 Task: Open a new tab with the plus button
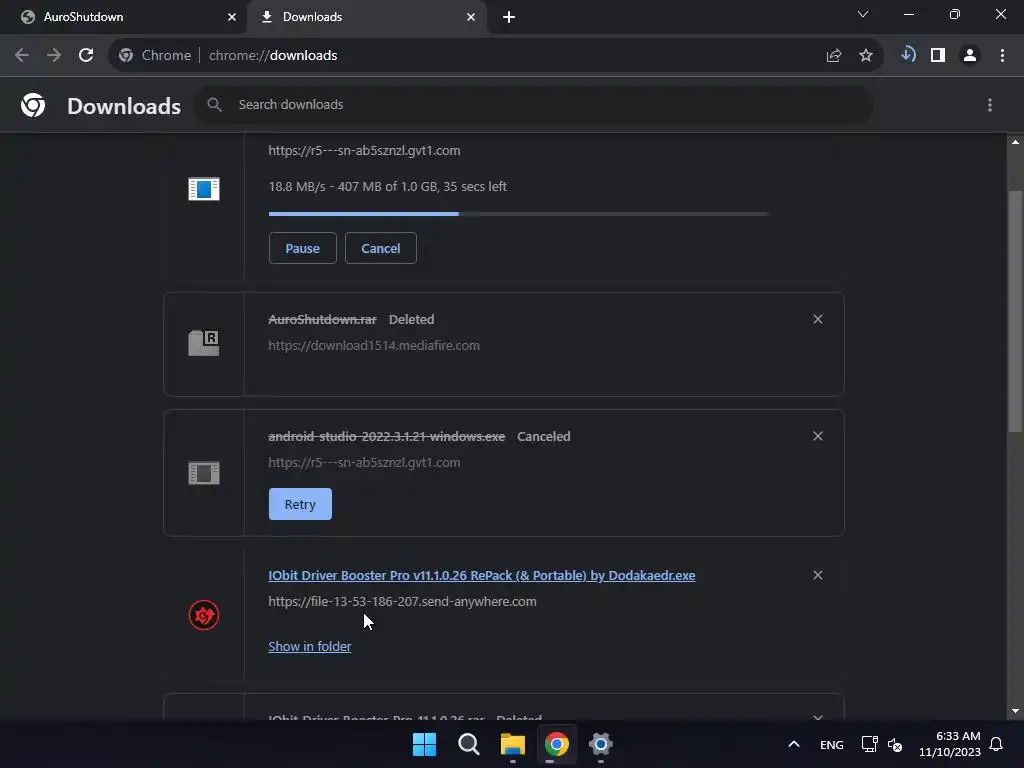[509, 17]
